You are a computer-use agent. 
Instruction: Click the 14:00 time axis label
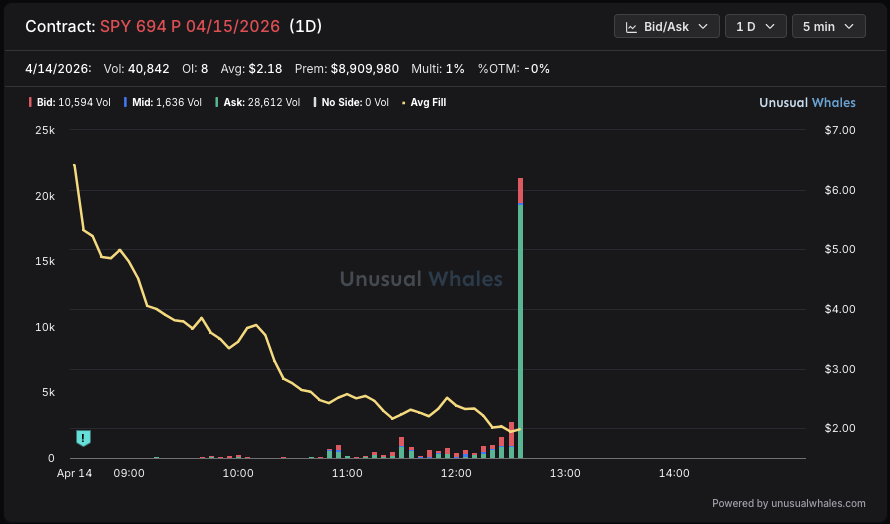pos(674,473)
